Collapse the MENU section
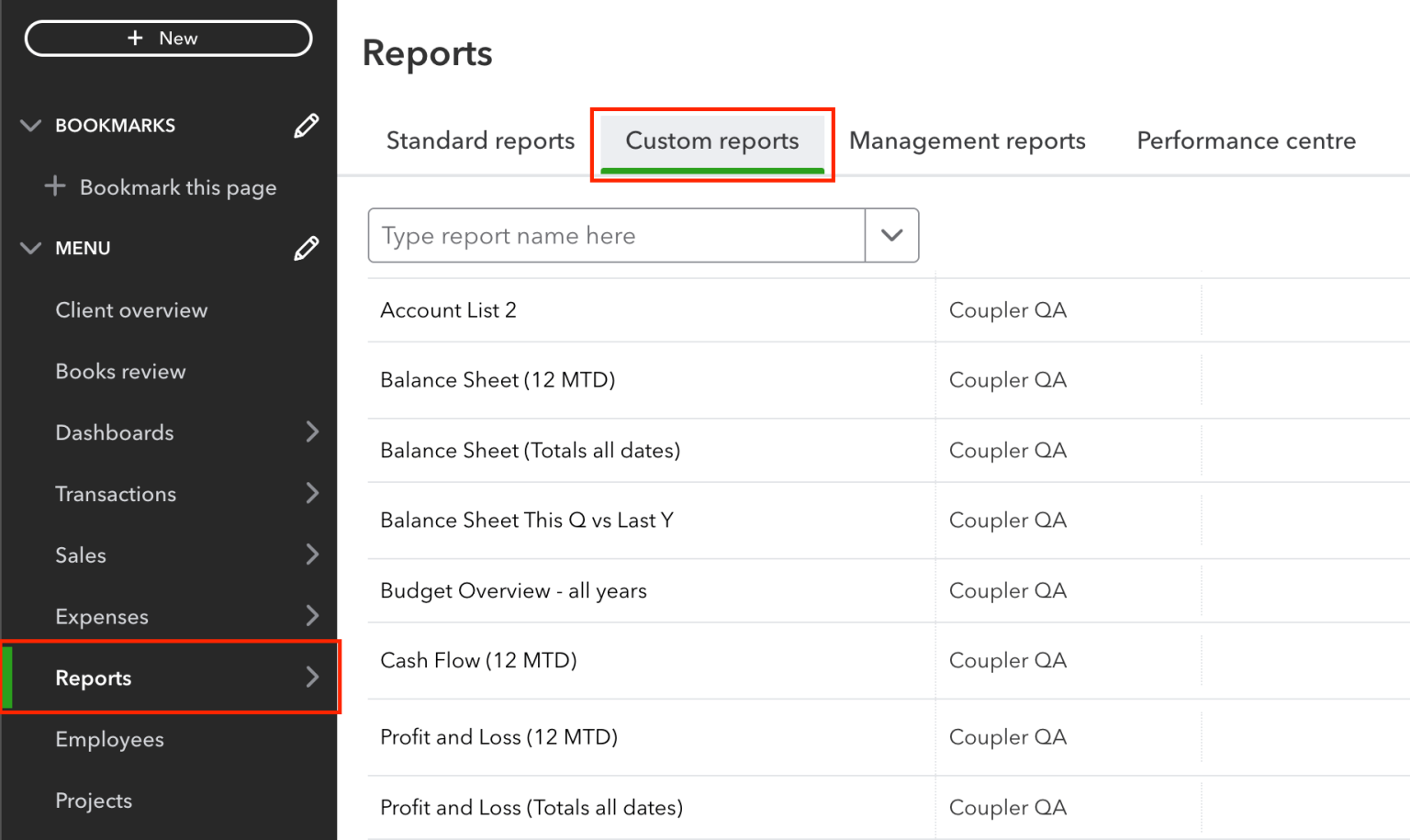 pyautogui.click(x=30, y=248)
